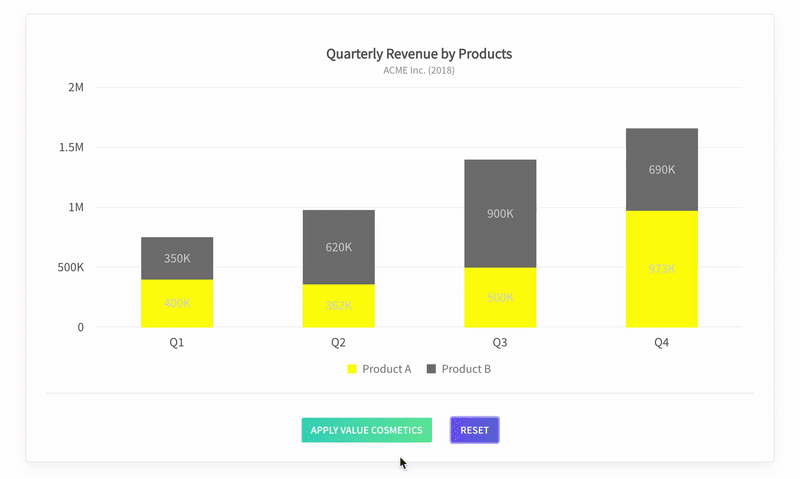
Task: Click the Q4 yellow 973K bar segment
Action: coord(662,268)
